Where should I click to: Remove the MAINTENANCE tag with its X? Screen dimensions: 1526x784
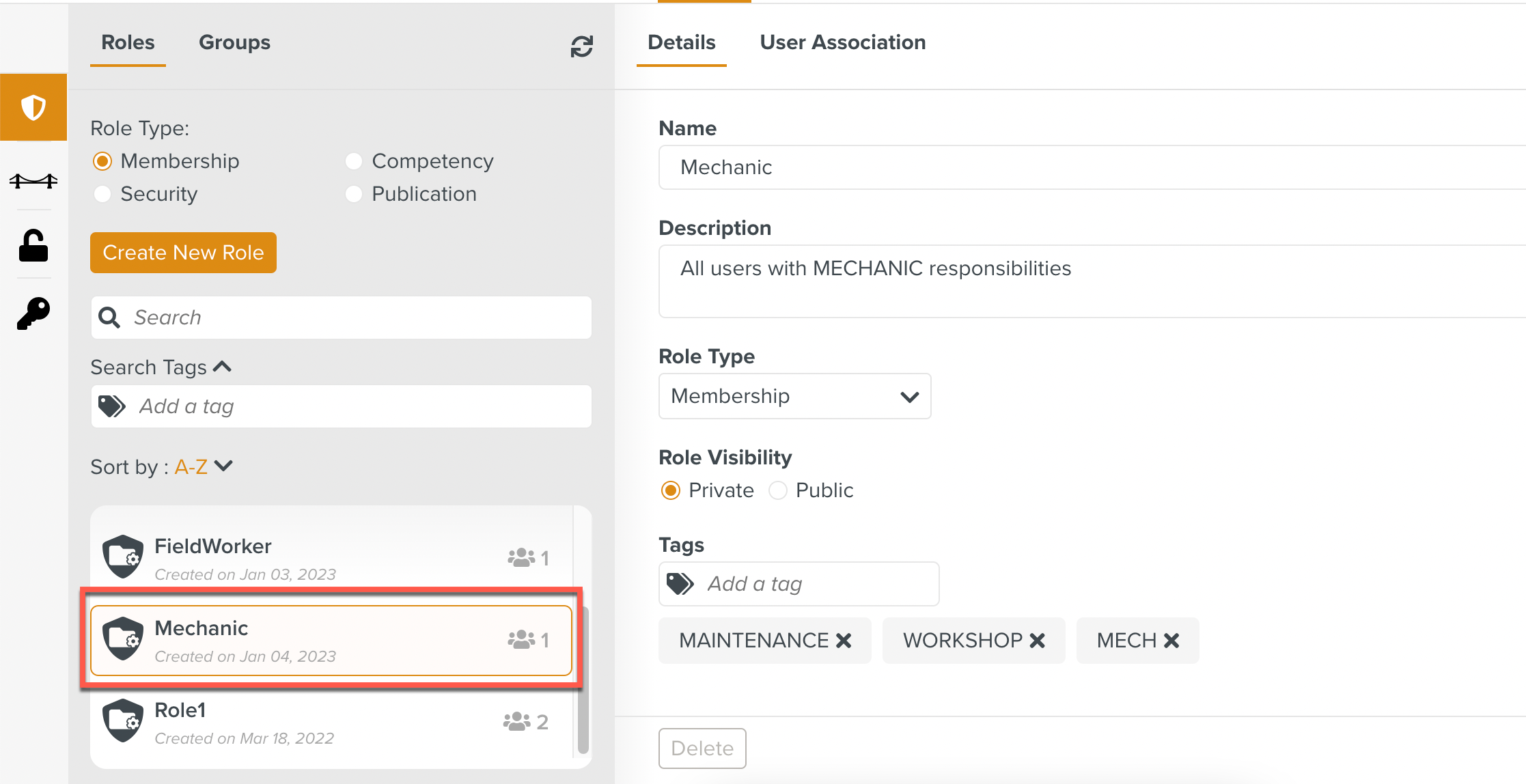(x=844, y=641)
